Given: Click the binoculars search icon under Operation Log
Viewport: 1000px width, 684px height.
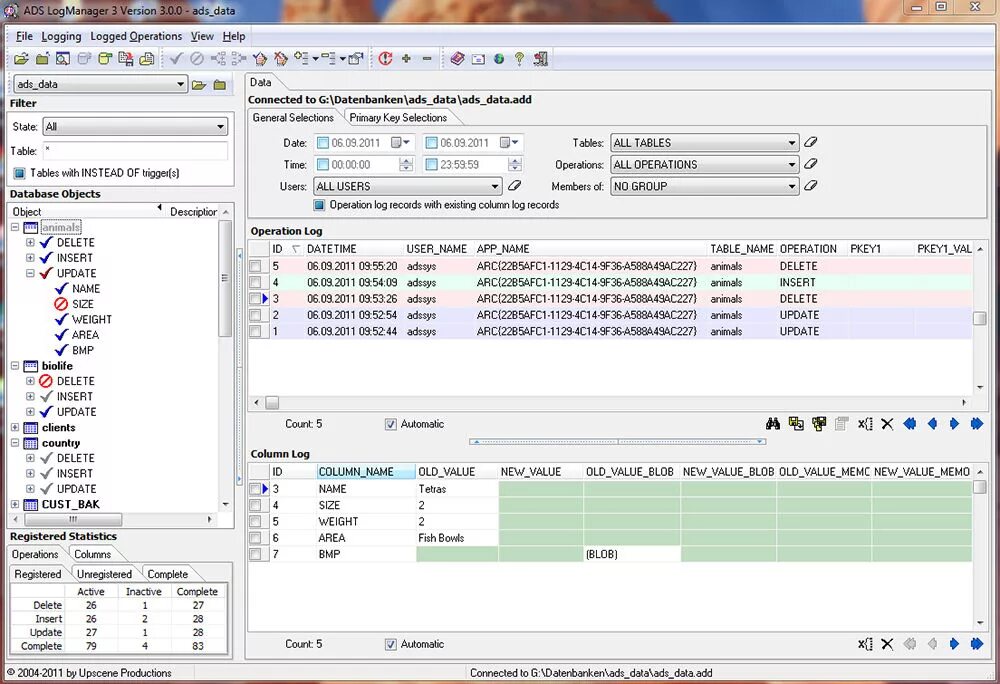Looking at the screenshot, I should (x=774, y=424).
